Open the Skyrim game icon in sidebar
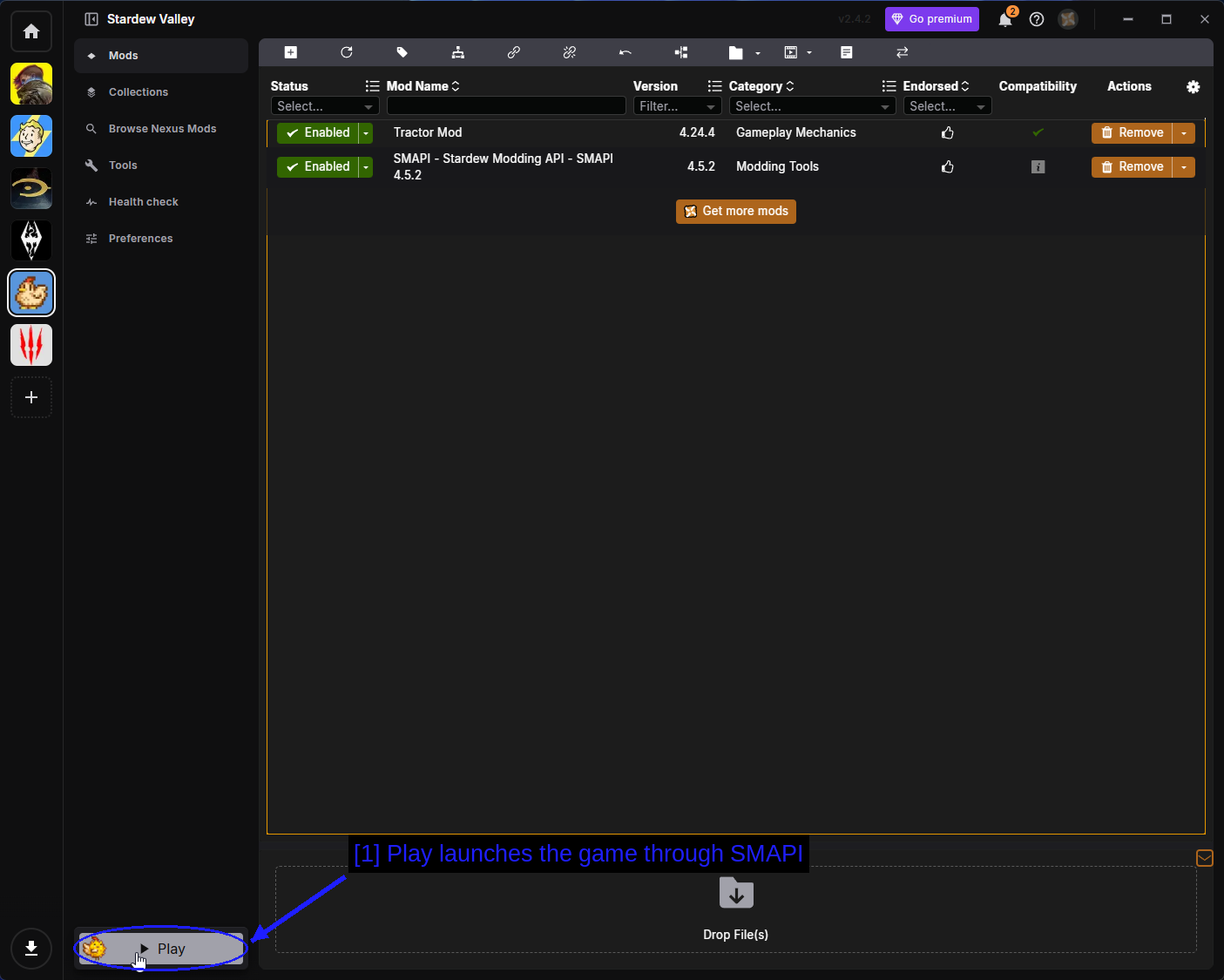Viewport: 1224px width, 980px height. coord(31,240)
